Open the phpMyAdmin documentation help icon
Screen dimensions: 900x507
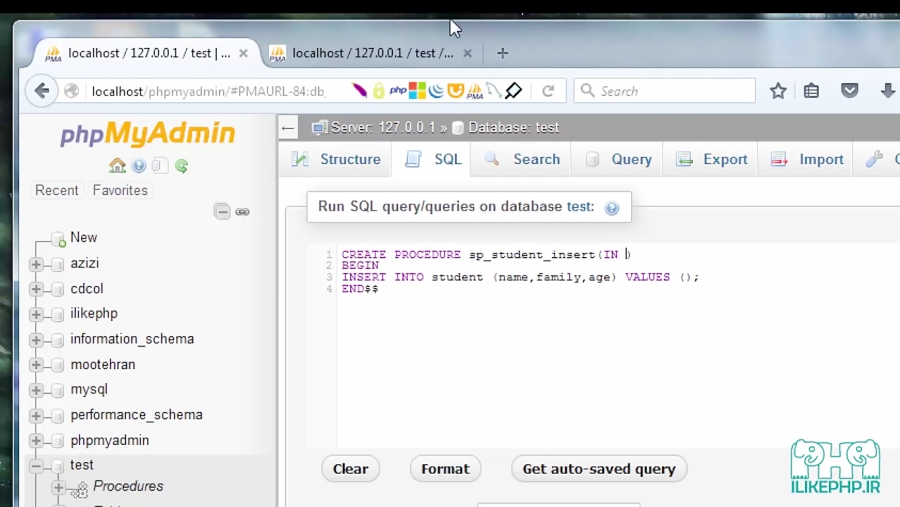click(139, 166)
